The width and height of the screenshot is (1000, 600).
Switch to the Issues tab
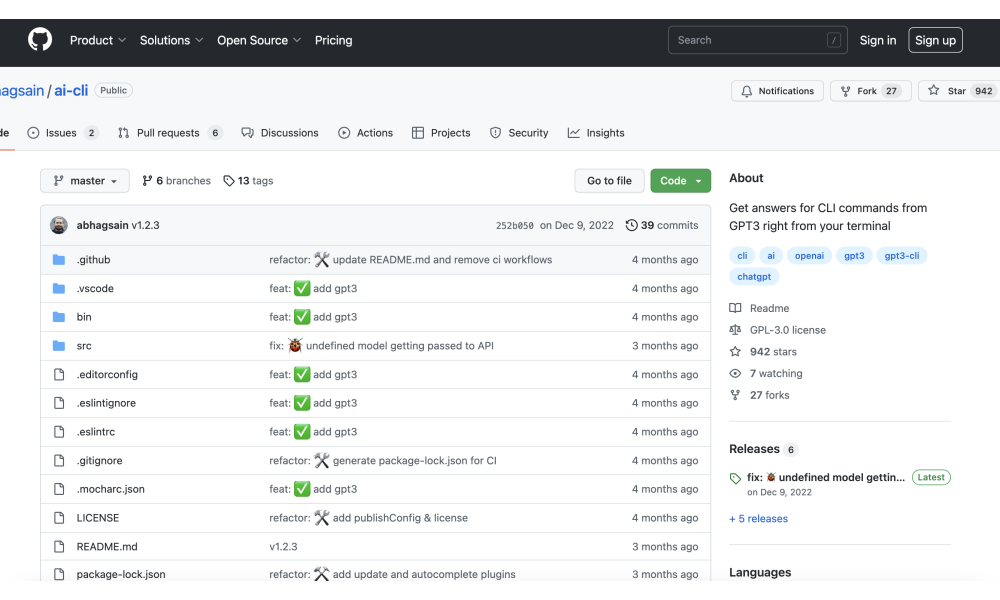[x=62, y=133]
